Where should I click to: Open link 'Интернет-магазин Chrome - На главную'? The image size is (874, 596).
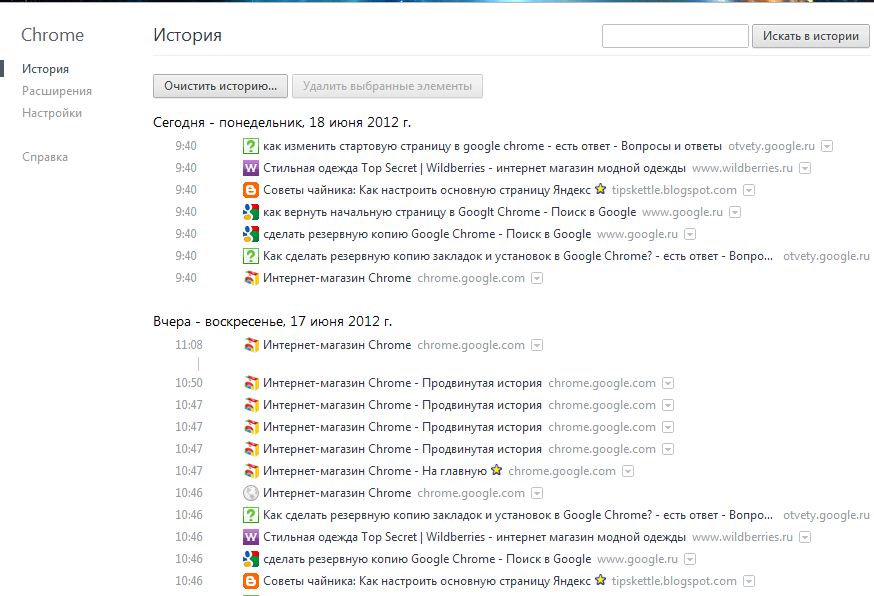(375, 471)
